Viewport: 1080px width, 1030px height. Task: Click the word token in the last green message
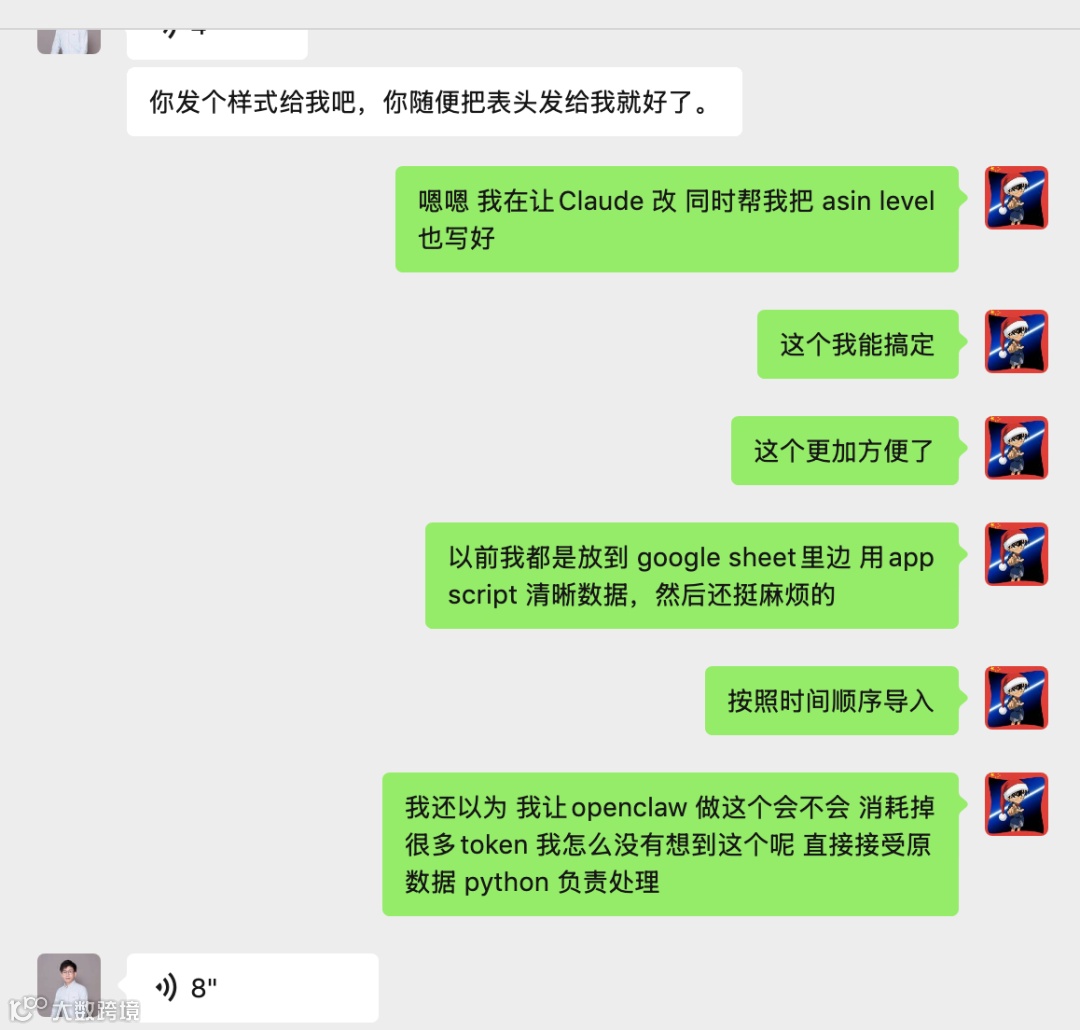click(x=494, y=845)
